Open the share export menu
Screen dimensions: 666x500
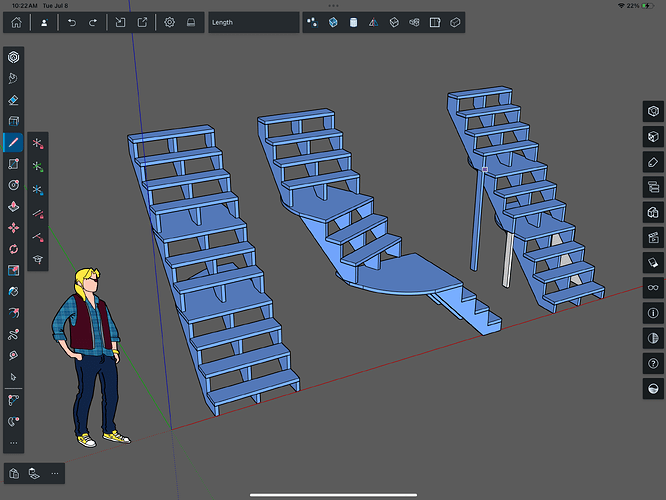142,21
